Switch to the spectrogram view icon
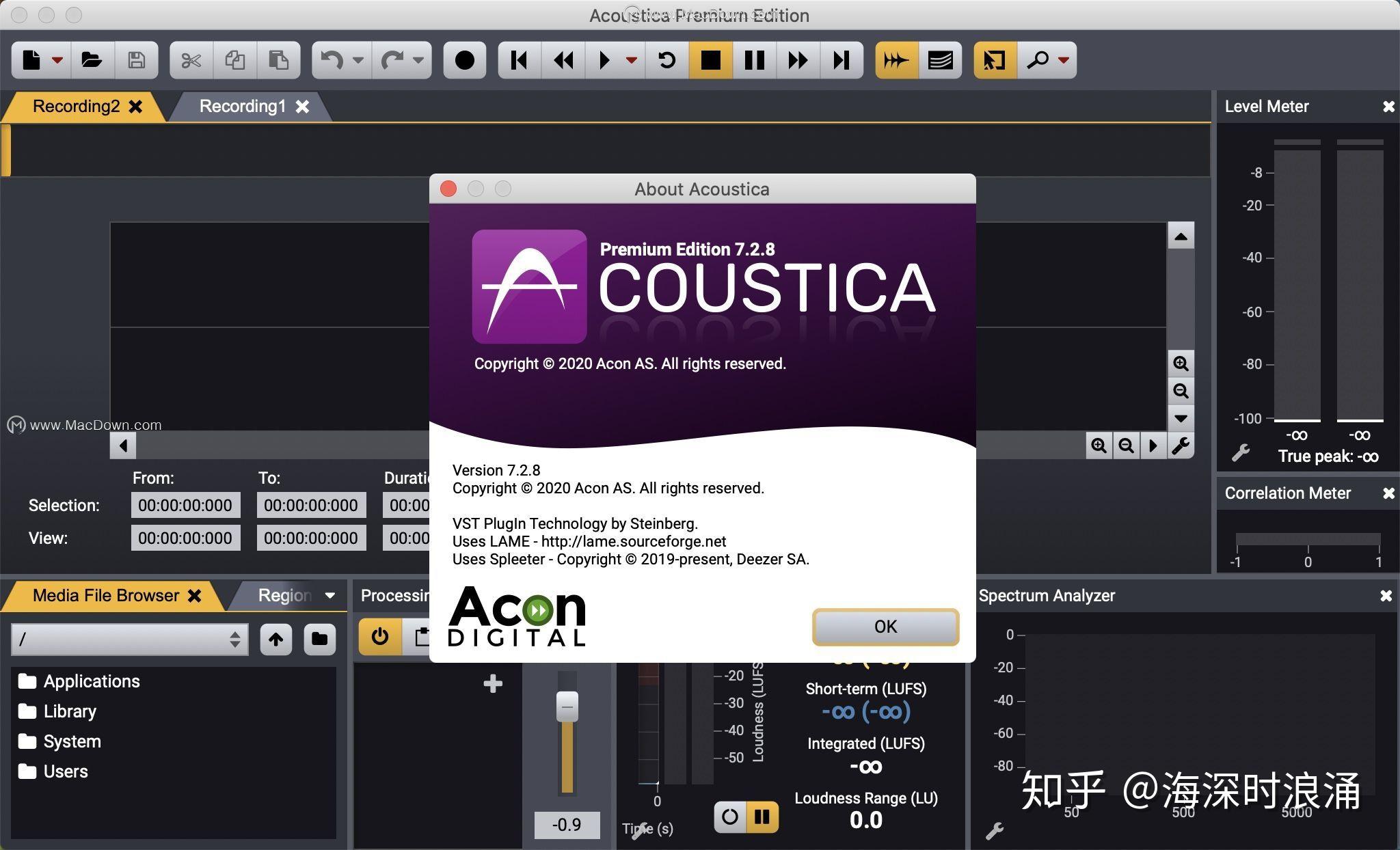Screen dimensions: 1400x850 coord(940,60)
